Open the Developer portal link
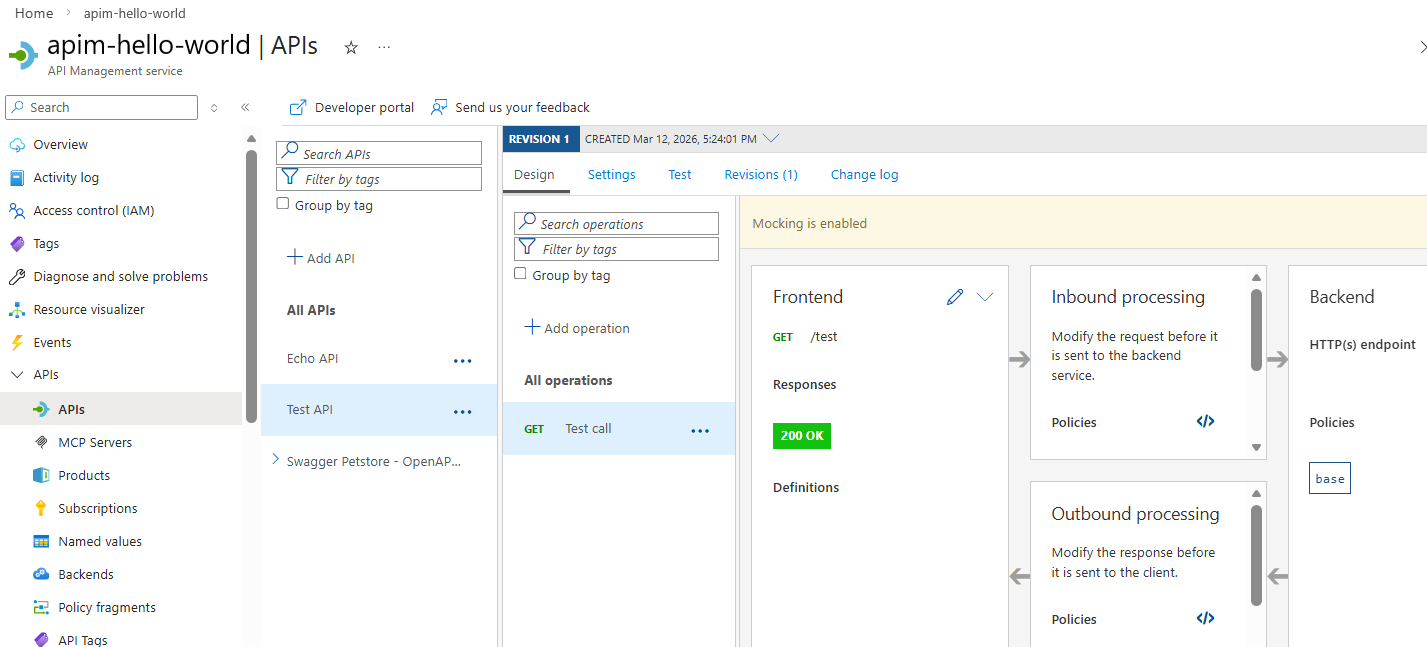 (x=352, y=108)
